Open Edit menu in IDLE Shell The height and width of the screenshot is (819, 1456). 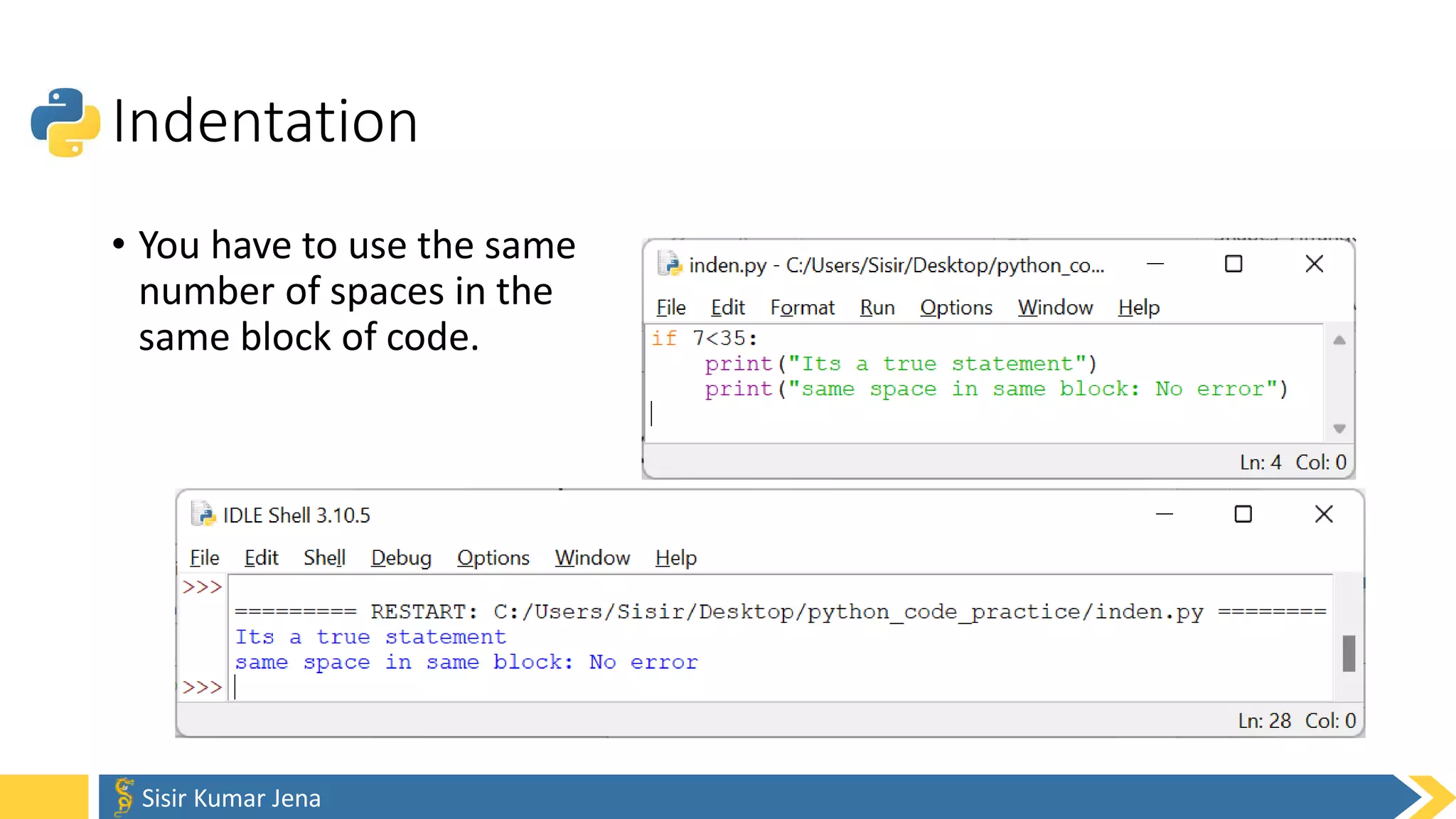click(261, 557)
